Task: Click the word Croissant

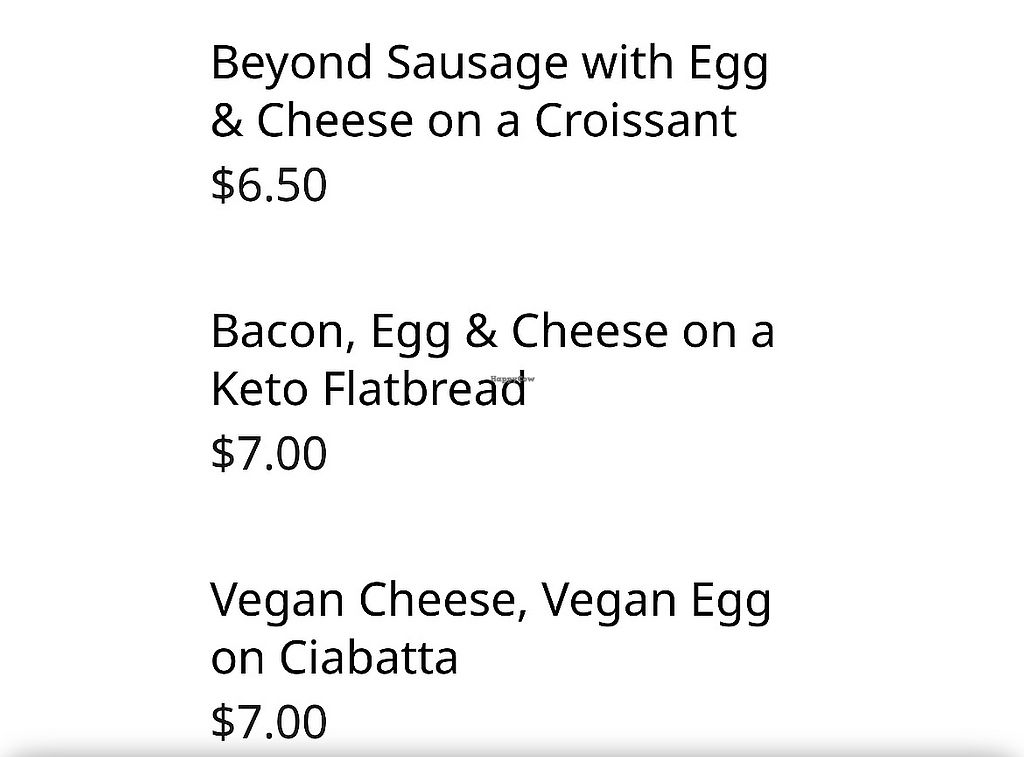Action: click(635, 121)
